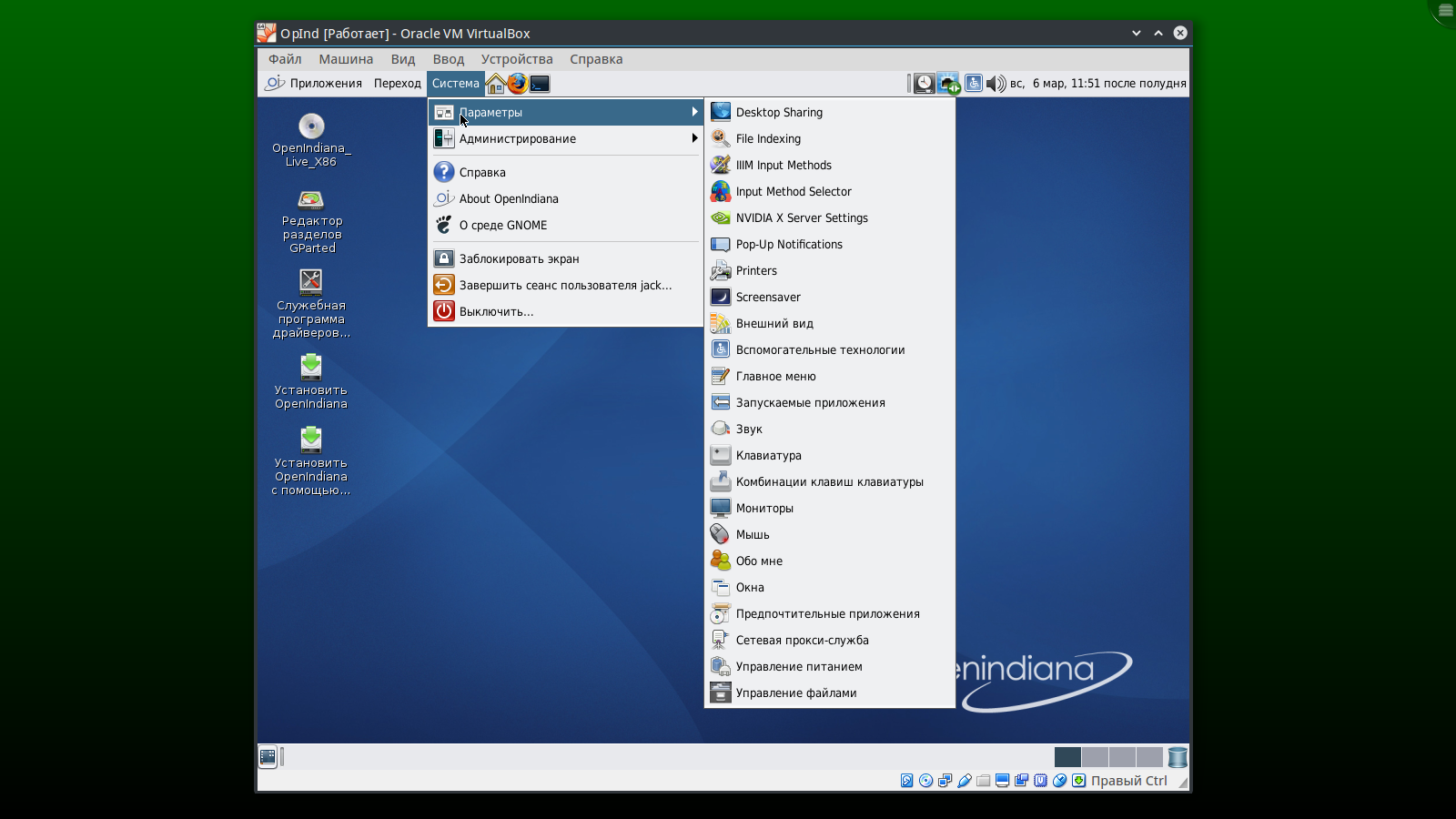The image size is (1456, 819).
Task: Click the VirtualBox hard disk status icon
Action: coord(906,781)
